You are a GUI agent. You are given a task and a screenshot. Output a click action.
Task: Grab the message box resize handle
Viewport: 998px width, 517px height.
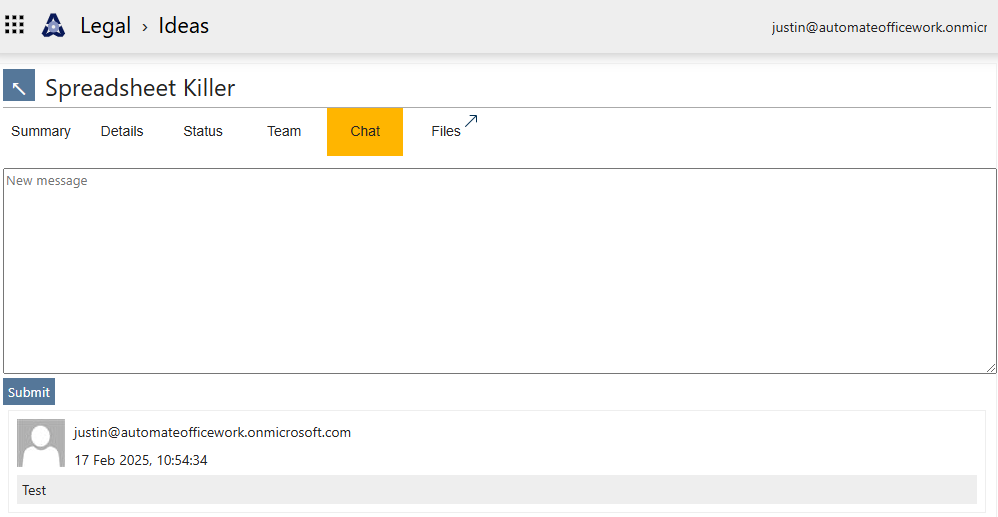(989, 367)
